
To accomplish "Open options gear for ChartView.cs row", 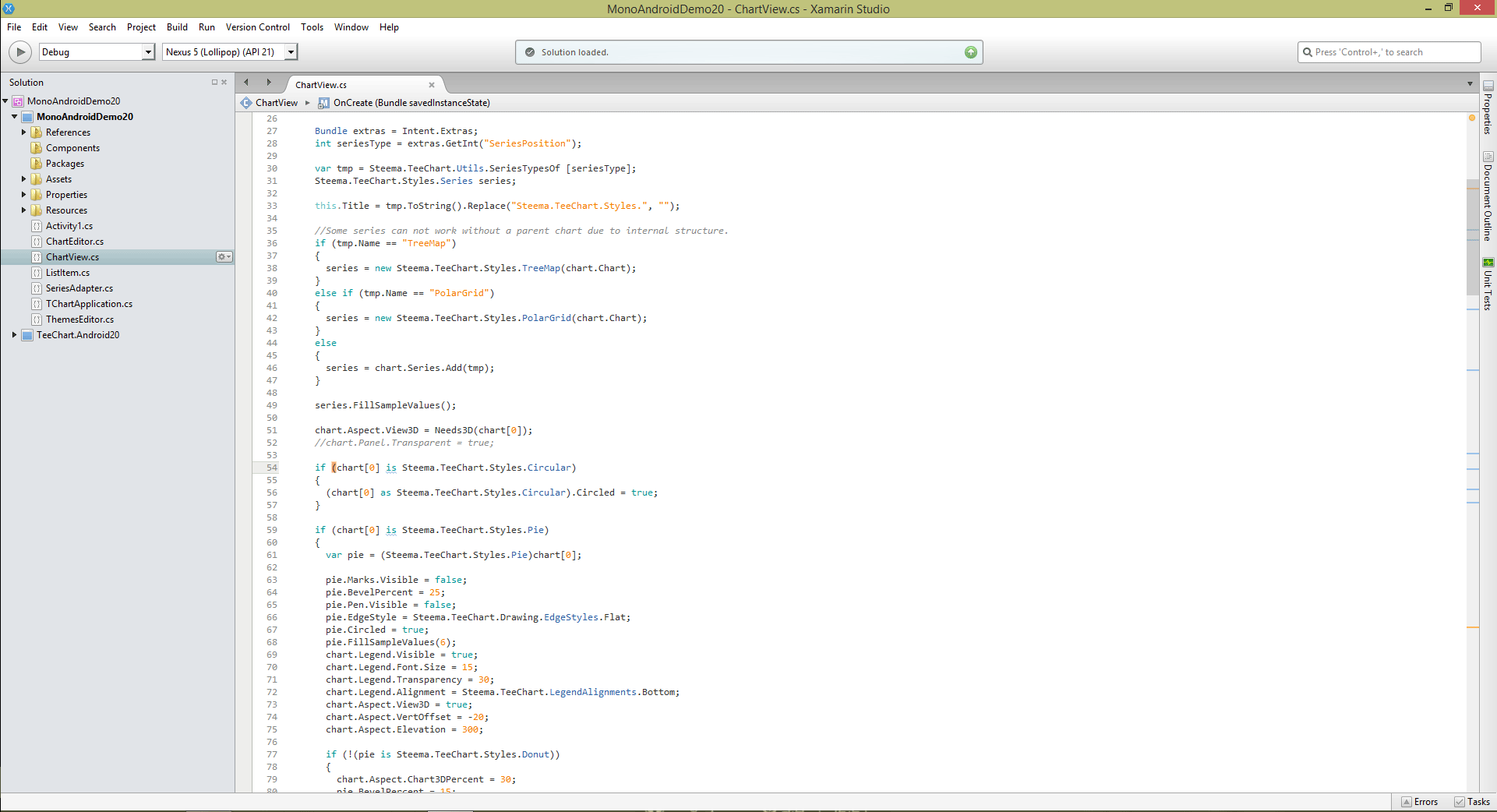I will tap(224, 257).
